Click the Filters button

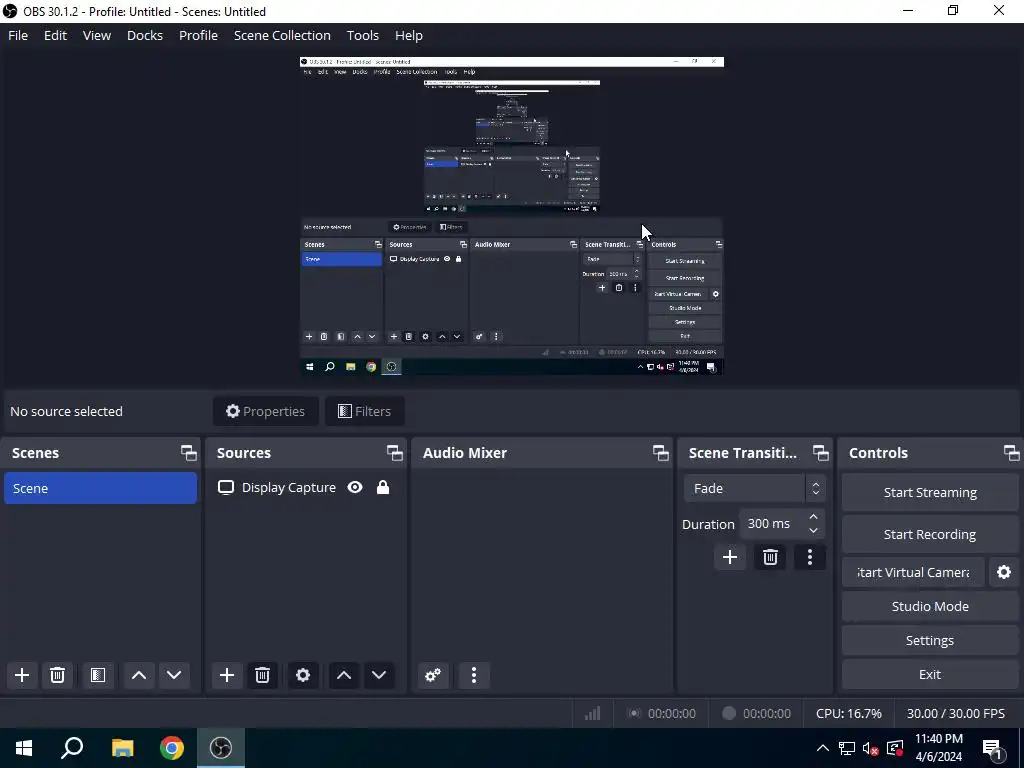pyautogui.click(x=364, y=411)
